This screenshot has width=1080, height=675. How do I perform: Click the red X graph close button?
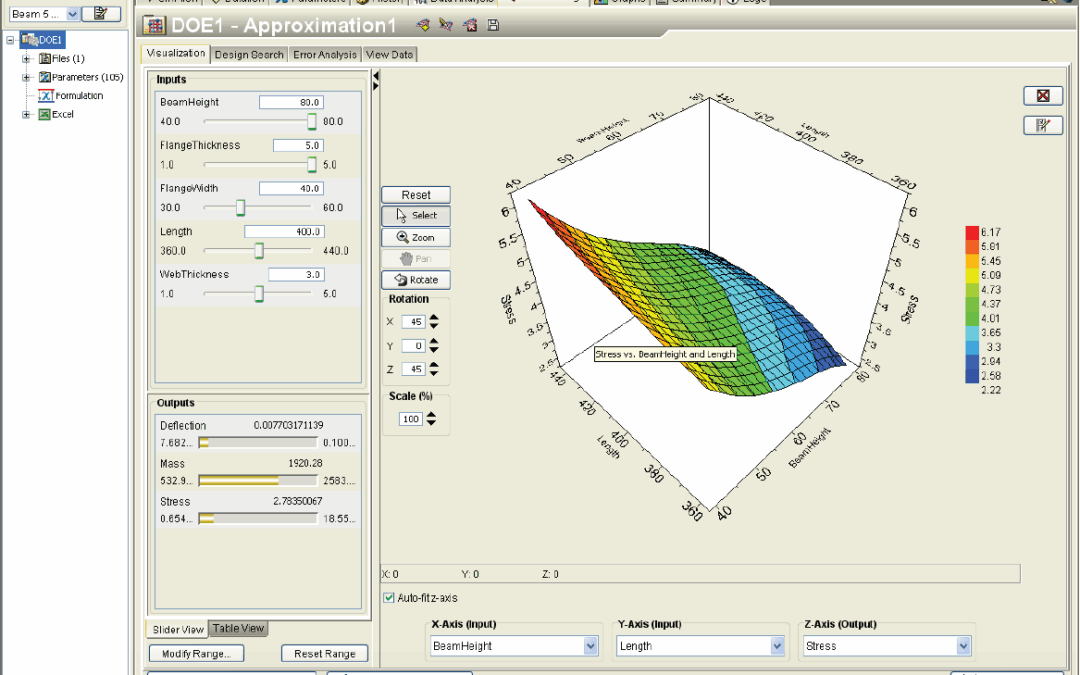click(x=1043, y=96)
